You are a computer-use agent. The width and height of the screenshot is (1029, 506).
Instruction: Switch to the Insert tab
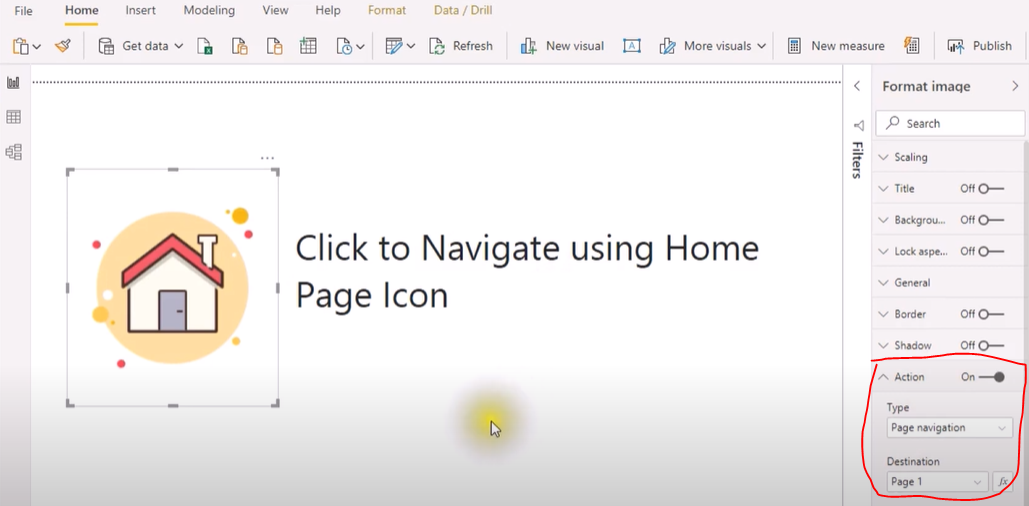pyautogui.click(x=141, y=11)
